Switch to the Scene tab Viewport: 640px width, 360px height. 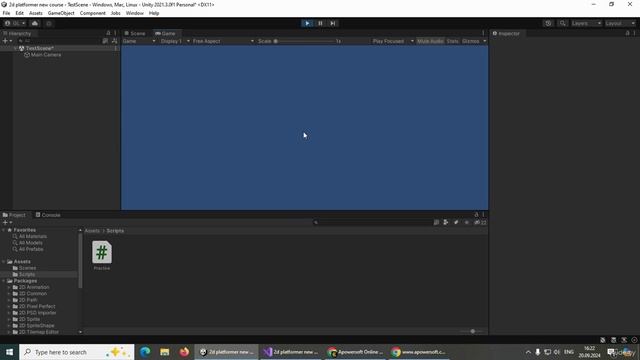tap(135, 33)
